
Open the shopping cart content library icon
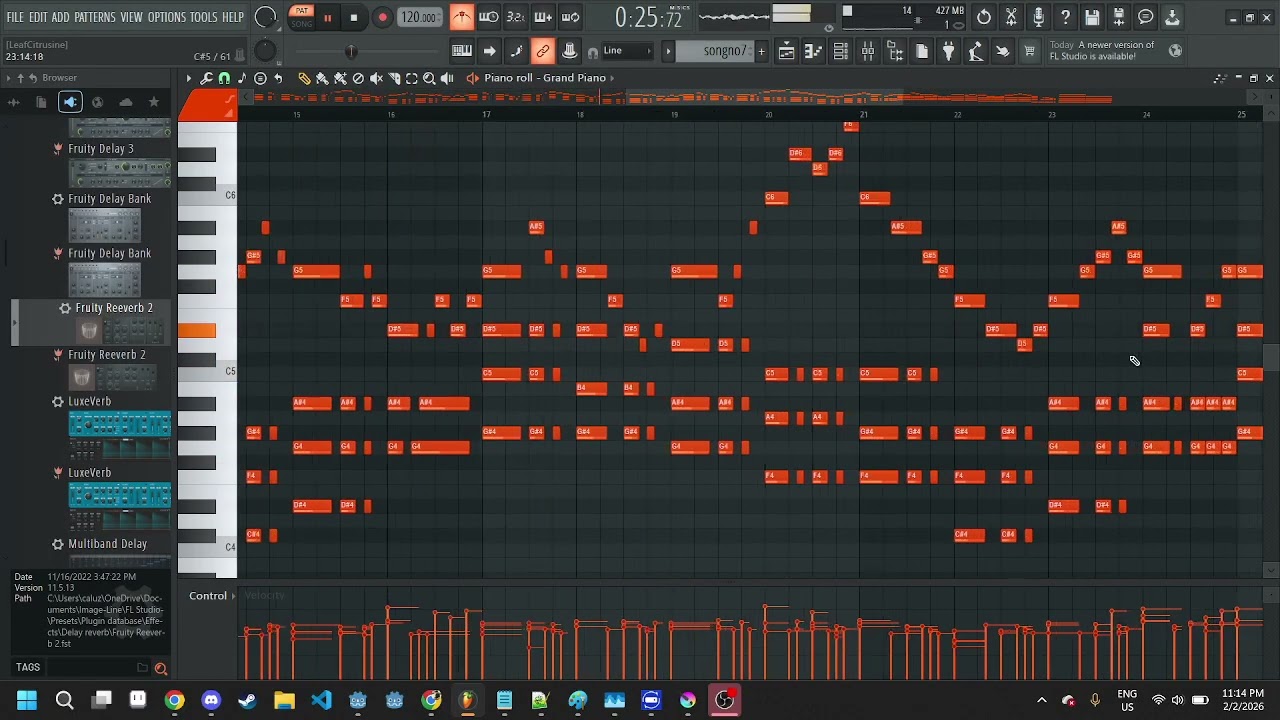pyautogui.click(x=1029, y=51)
